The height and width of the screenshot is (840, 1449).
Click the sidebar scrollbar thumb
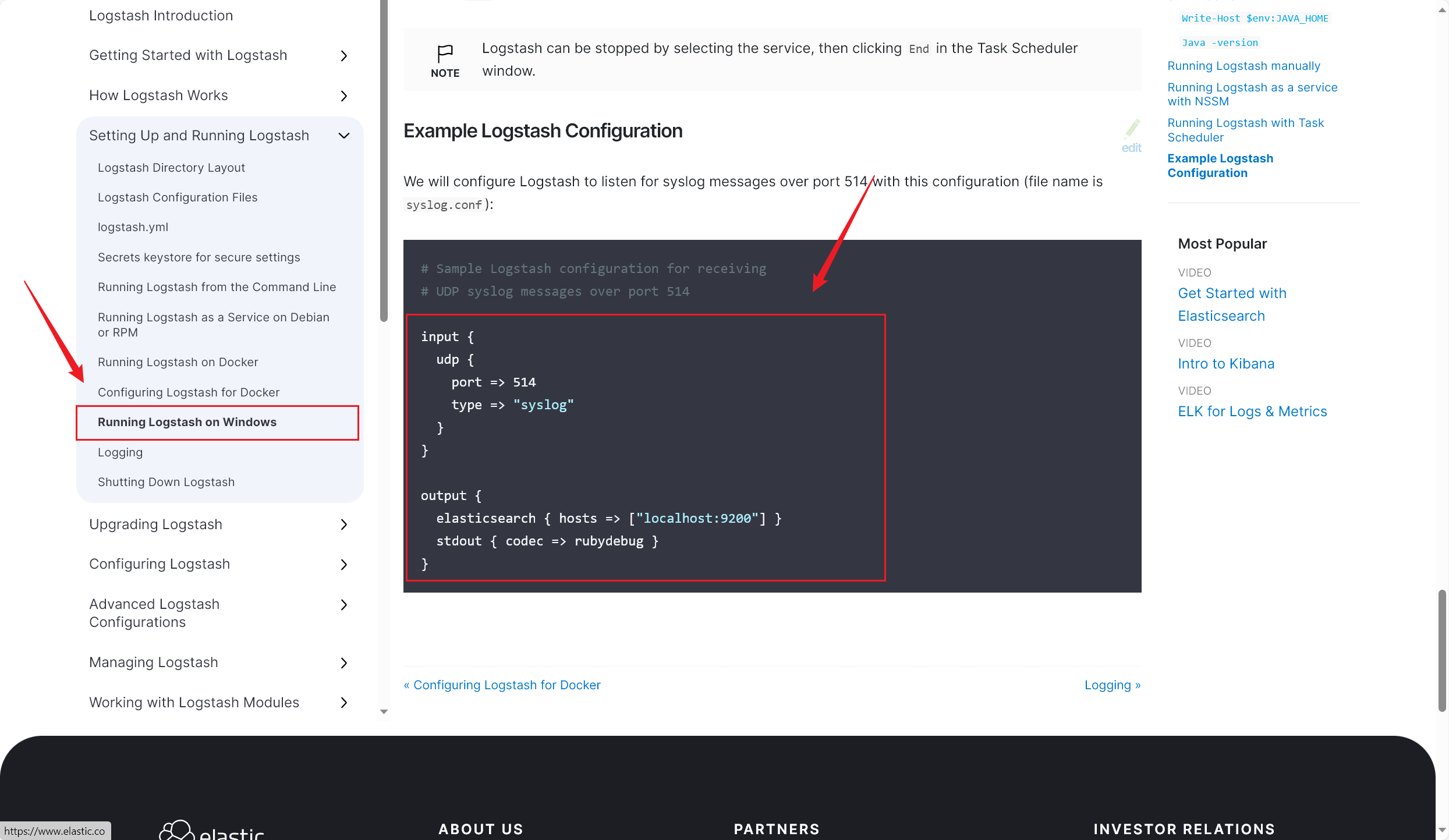[384, 160]
